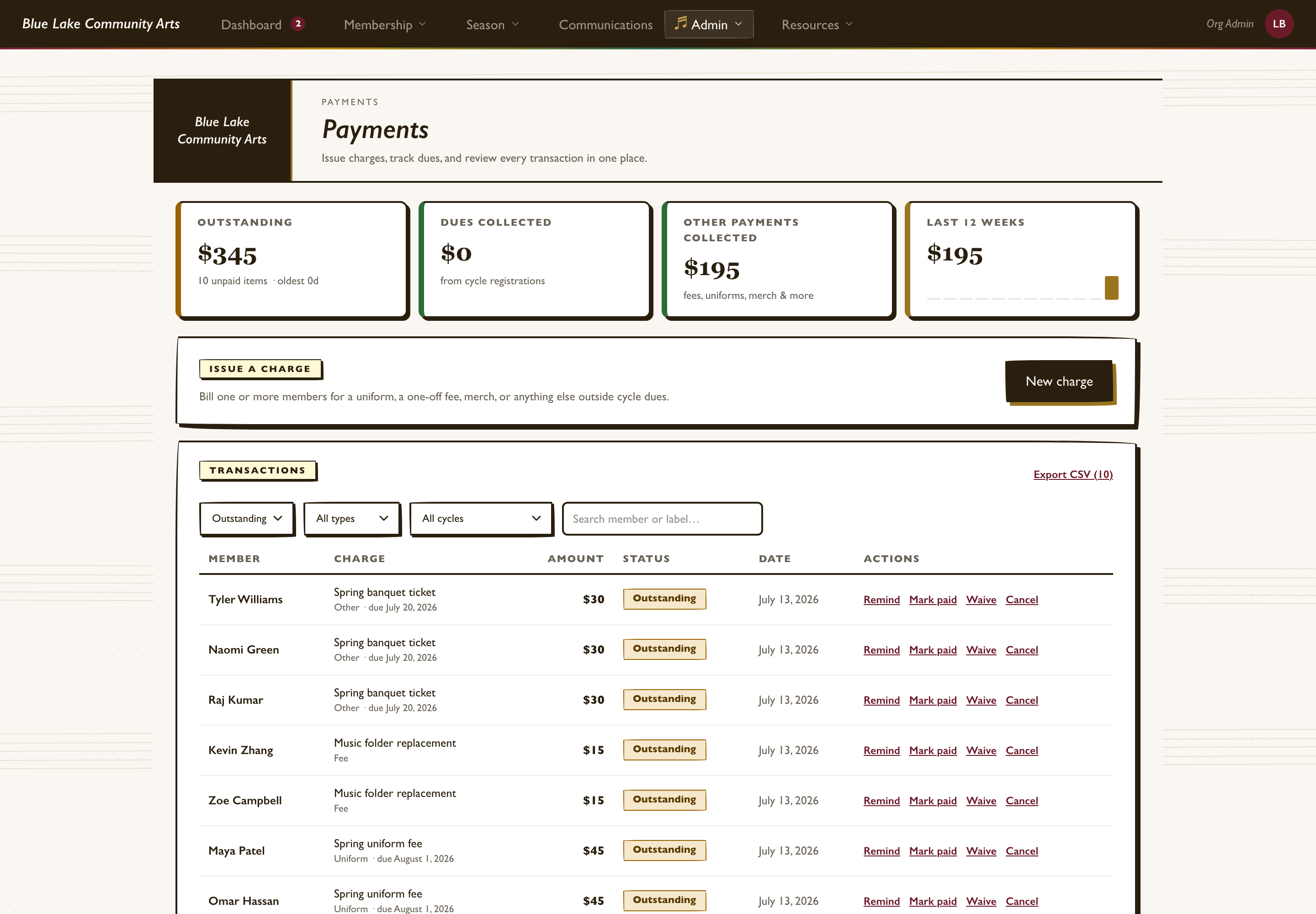Open the All cycles filter dropdown
The image size is (1316, 914).
(481, 518)
